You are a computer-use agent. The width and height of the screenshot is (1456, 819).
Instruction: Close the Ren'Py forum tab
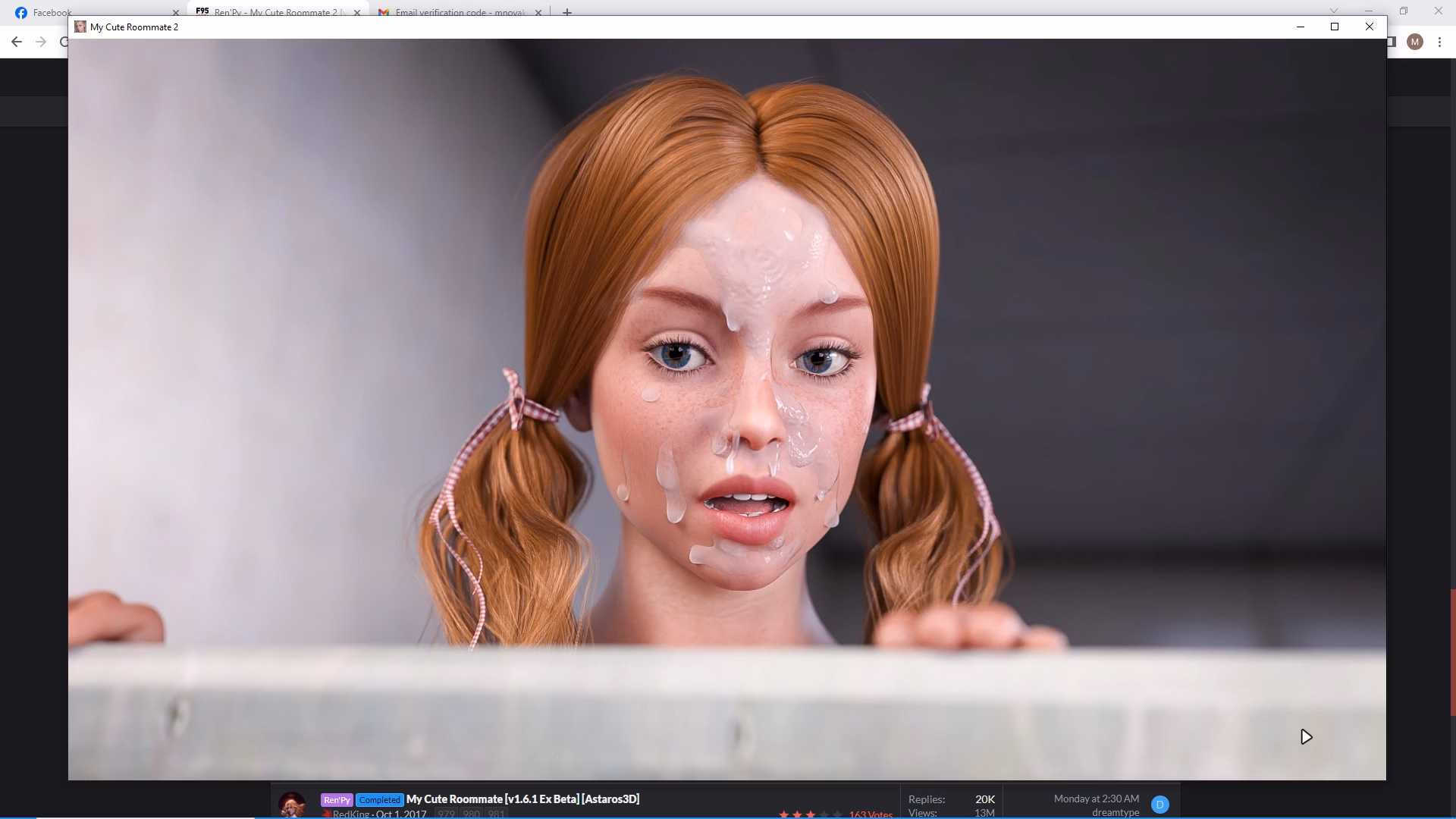(357, 13)
